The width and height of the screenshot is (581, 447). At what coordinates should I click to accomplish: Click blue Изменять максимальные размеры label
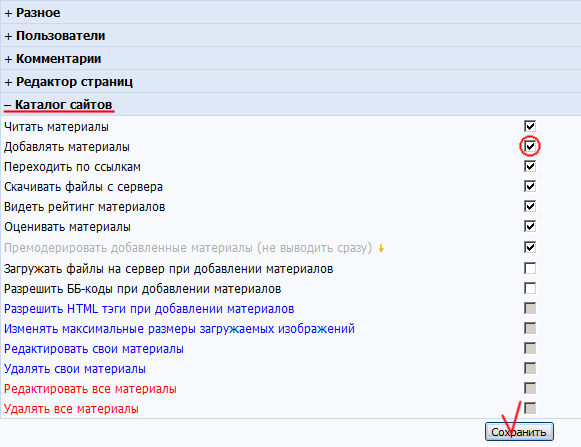coord(179,329)
